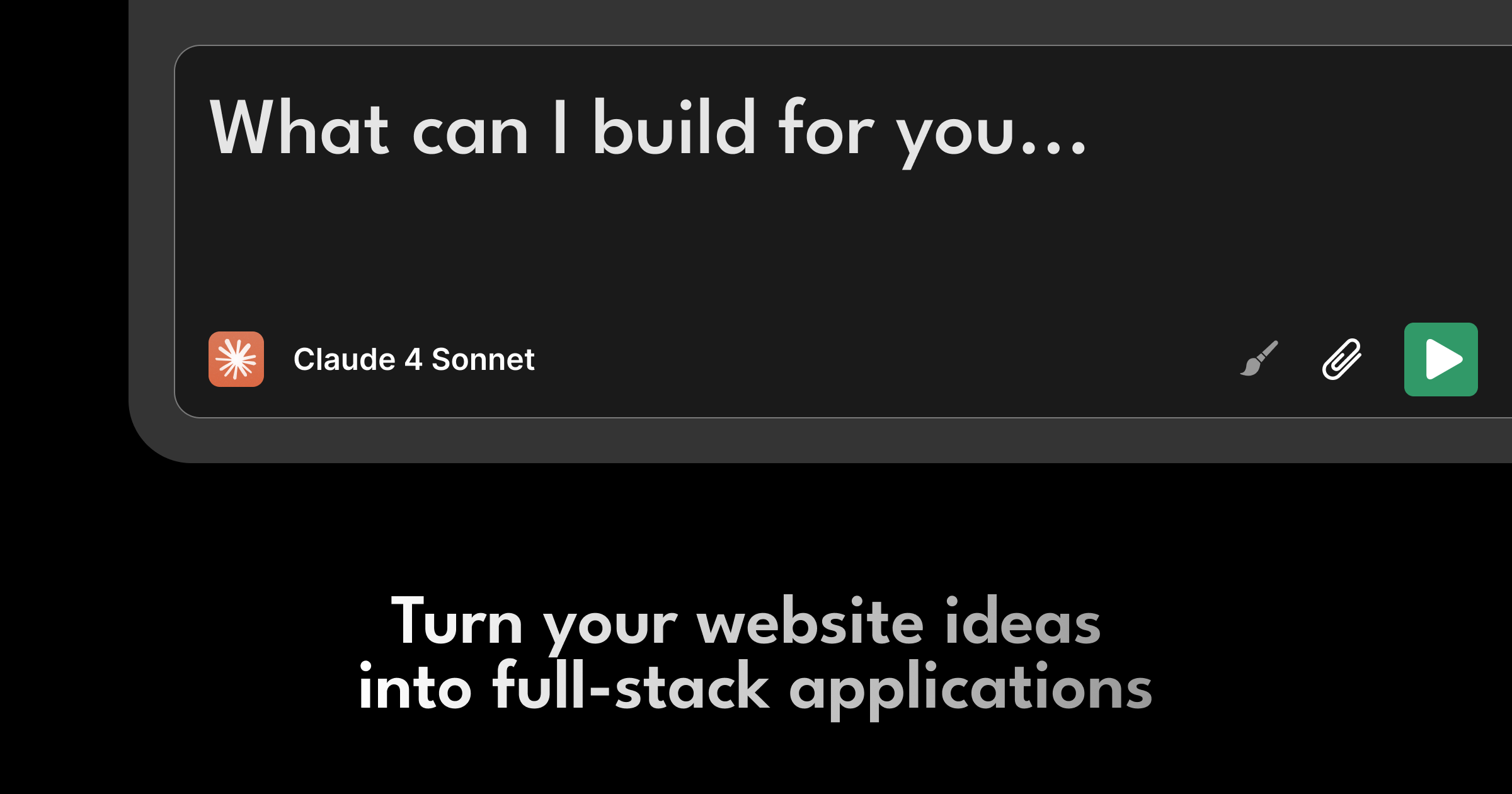
Task: Focus the "What can I build for you..." field
Action: tap(649, 129)
